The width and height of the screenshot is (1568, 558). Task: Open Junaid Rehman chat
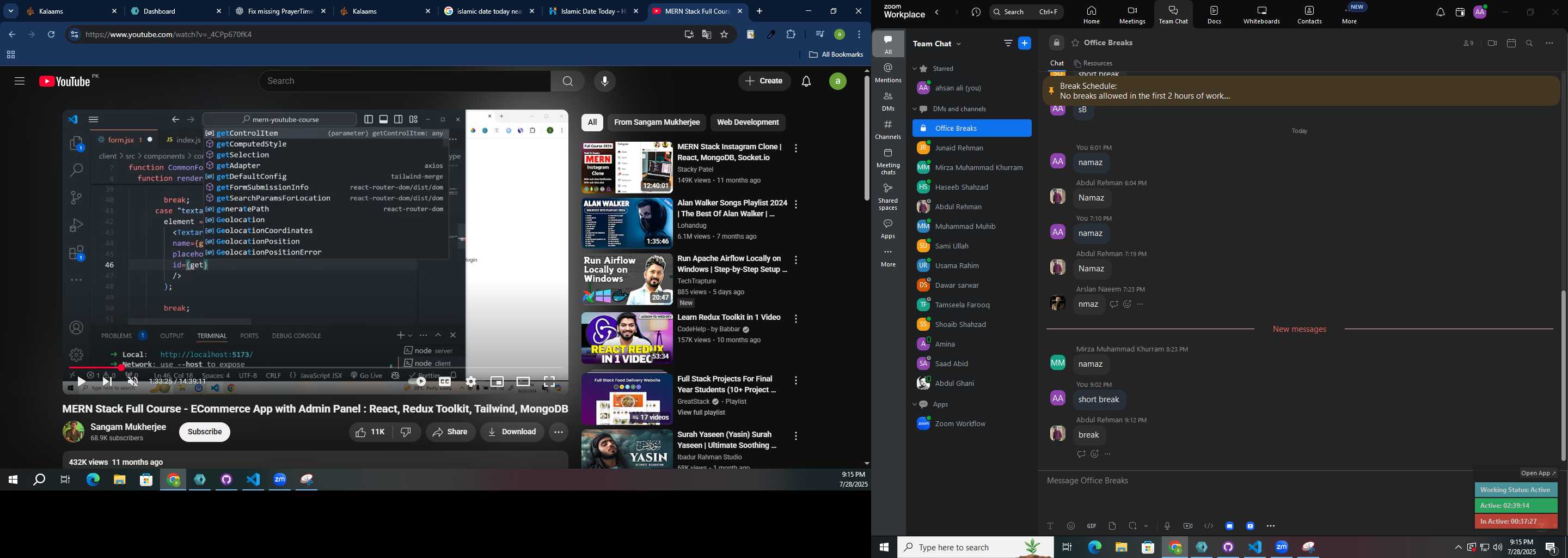click(971, 148)
